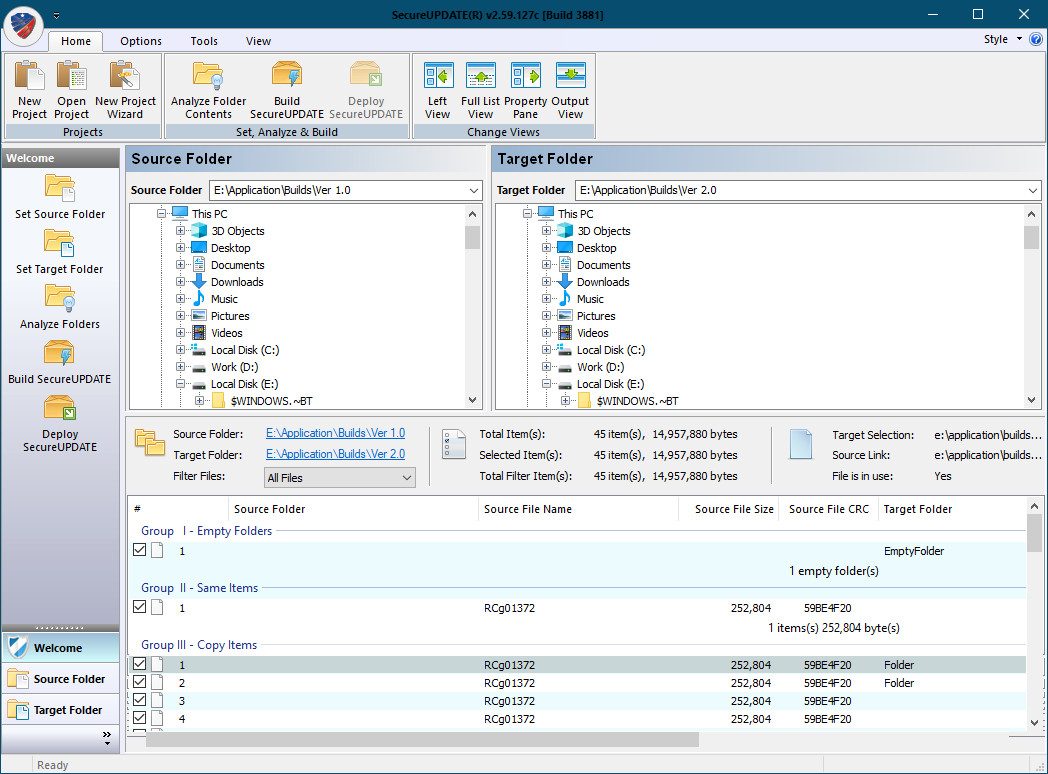Uncheck the Group II Same Items item 1
Image resolution: width=1048 pixels, height=774 pixels.
[140, 607]
